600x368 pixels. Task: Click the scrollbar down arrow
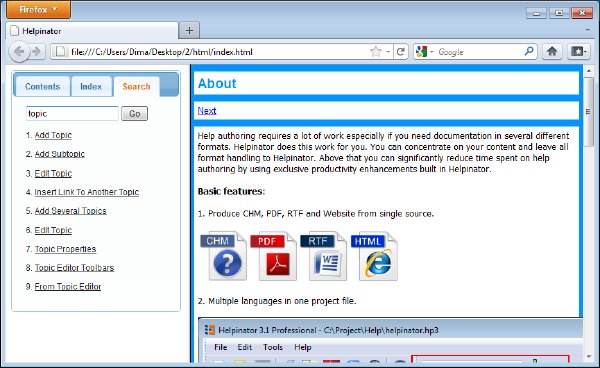[x=589, y=357]
